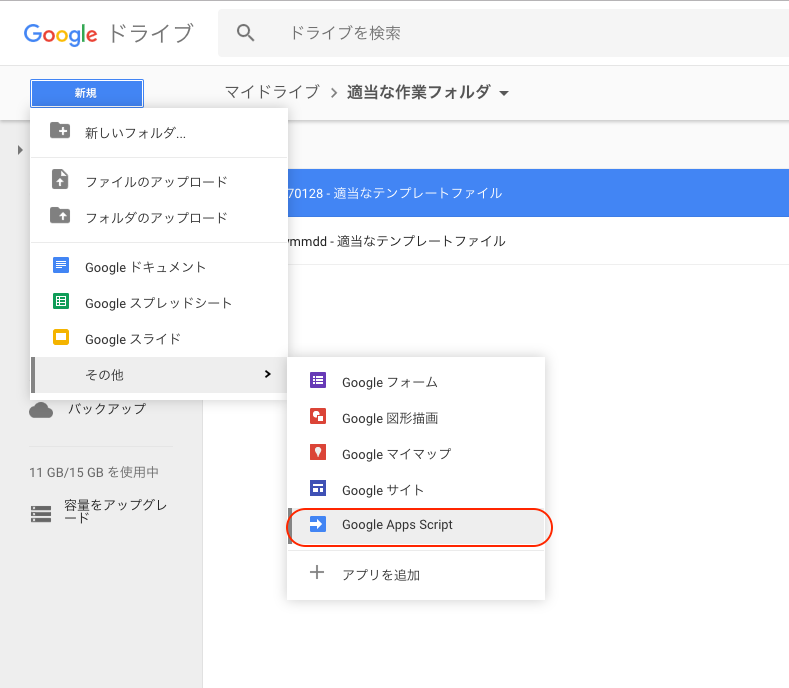Click the Google Docs blue icon
Viewport: 789px width, 688px height.
point(61,265)
